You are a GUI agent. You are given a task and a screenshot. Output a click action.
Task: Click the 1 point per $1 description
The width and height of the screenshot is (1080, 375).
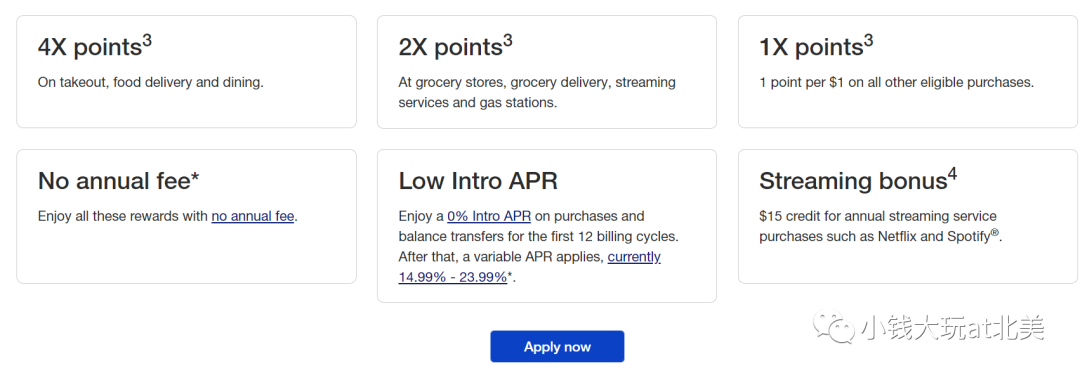[x=897, y=83]
